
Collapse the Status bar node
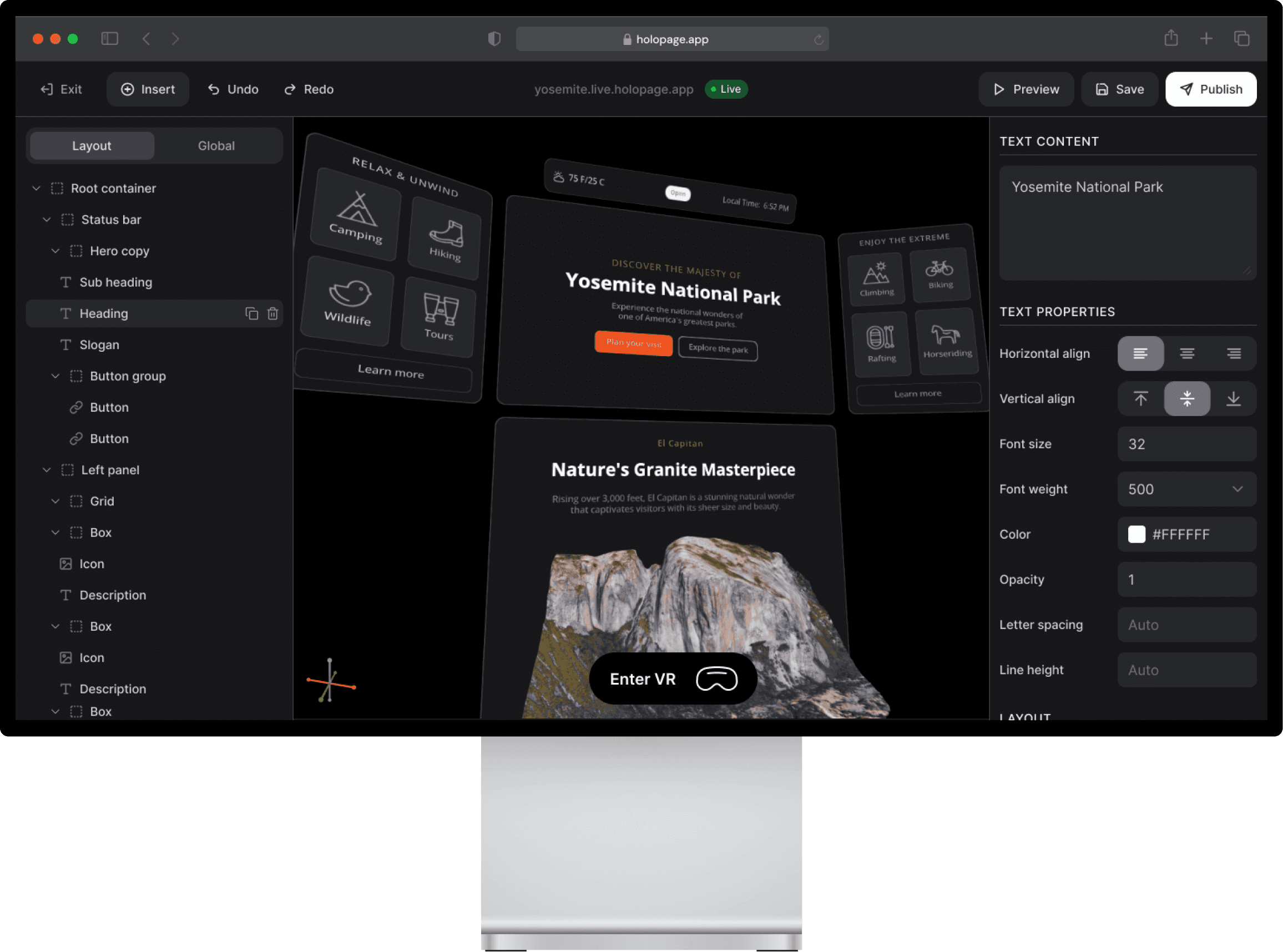pyautogui.click(x=47, y=220)
